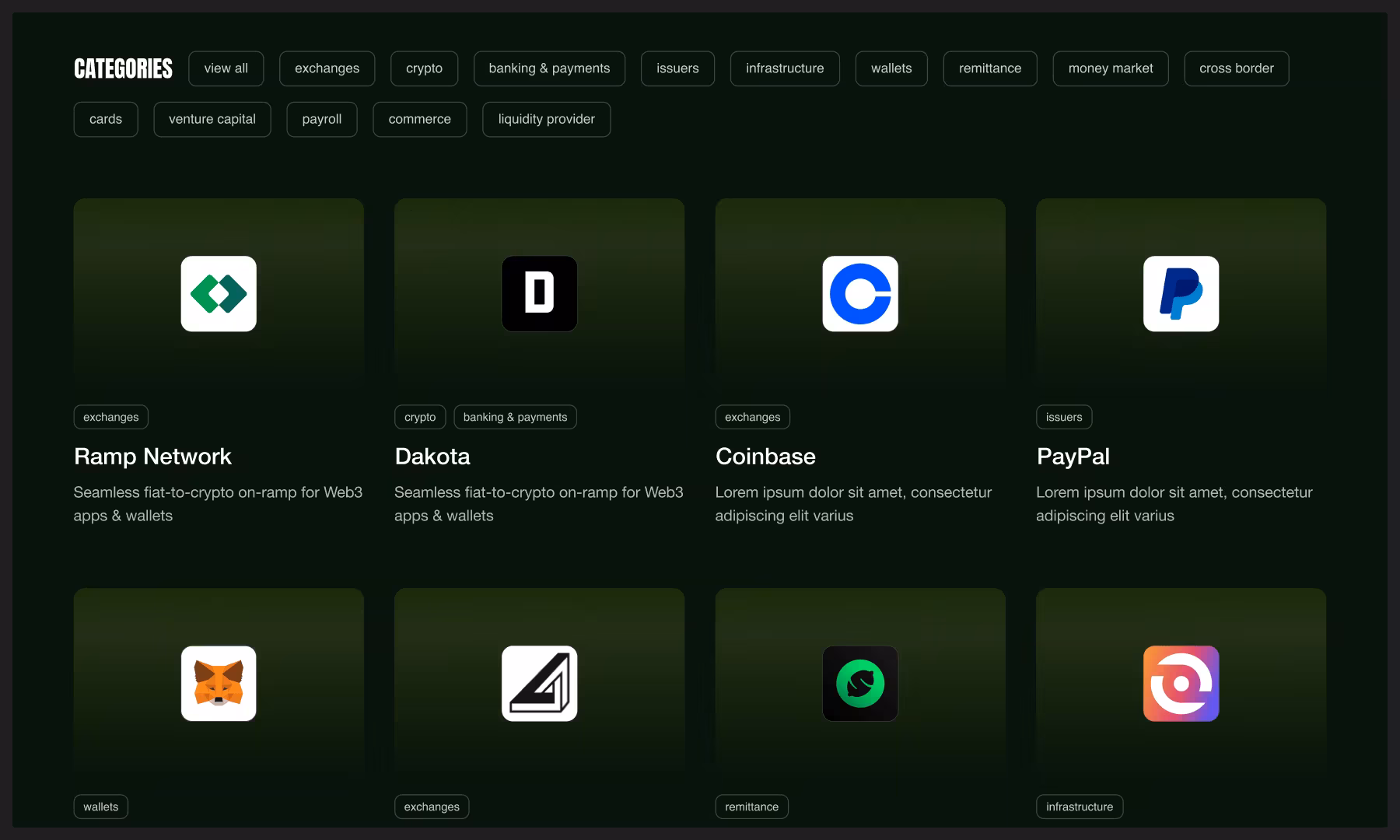Click 'infrastructure' tag under gradient logo card

(x=1080, y=807)
